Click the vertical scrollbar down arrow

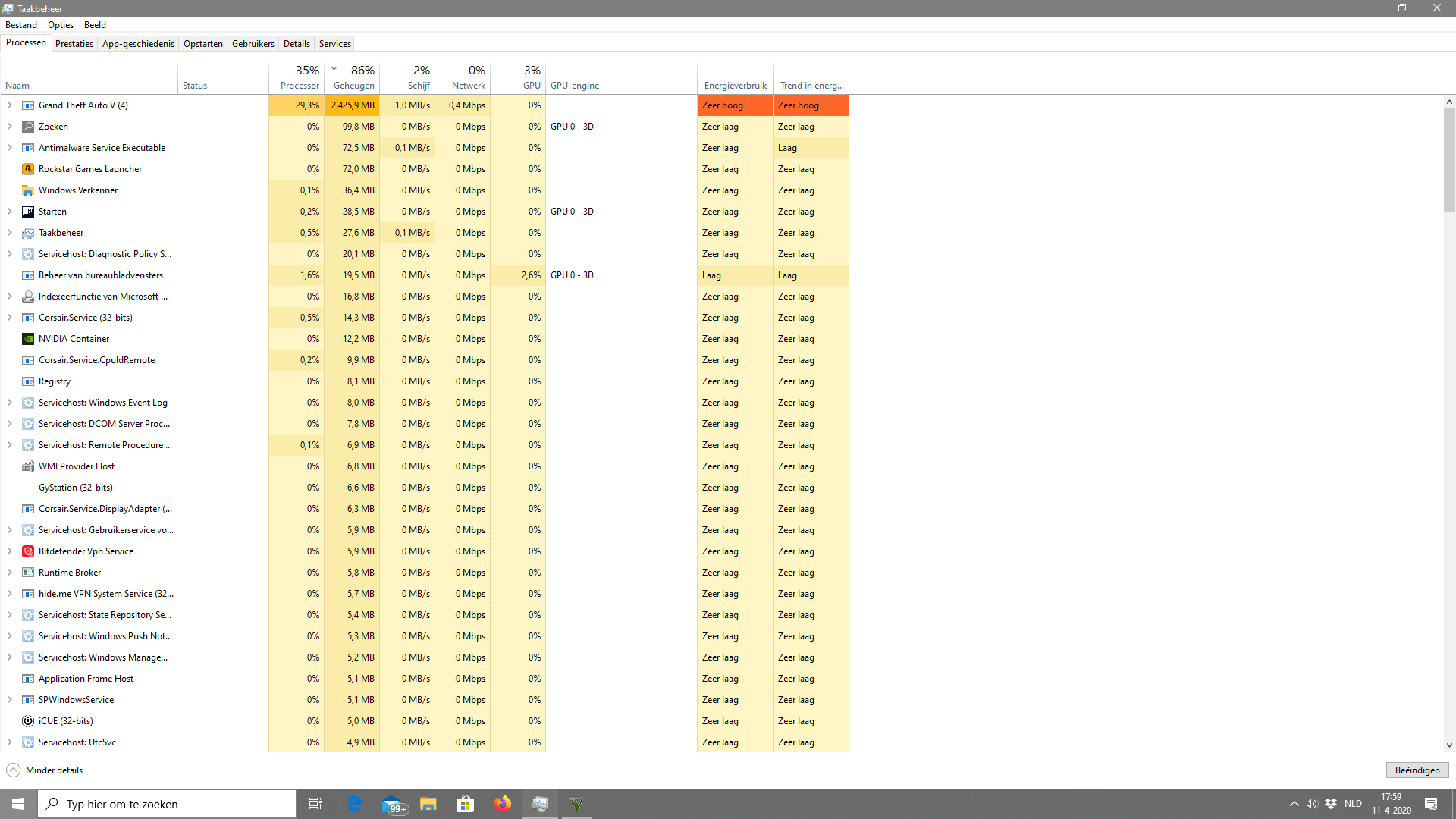coord(1449,745)
